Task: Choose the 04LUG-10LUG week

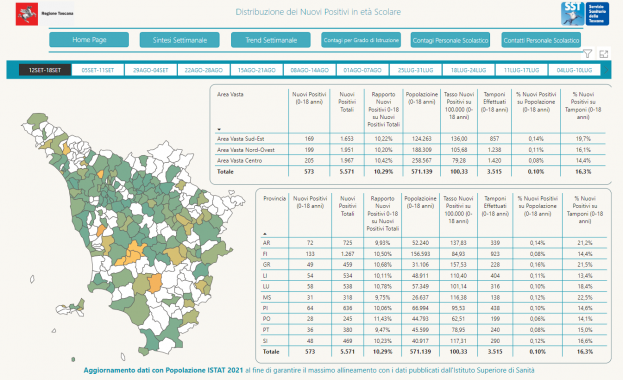Action: pyautogui.click(x=575, y=70)
